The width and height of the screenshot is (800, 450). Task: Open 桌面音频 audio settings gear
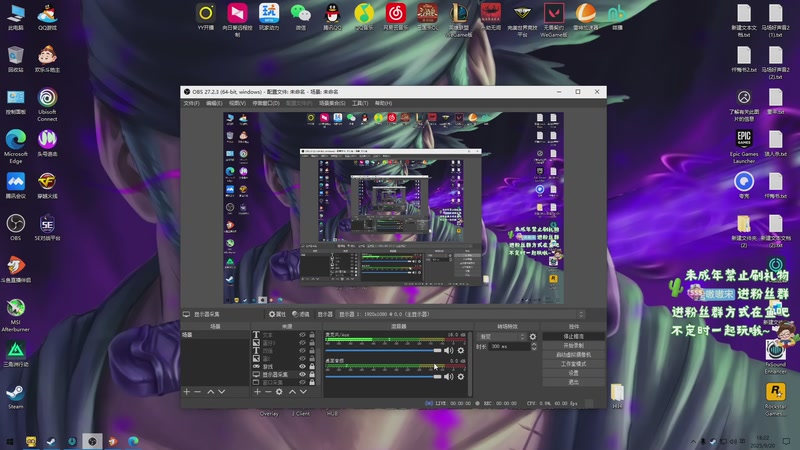[461, 377]
